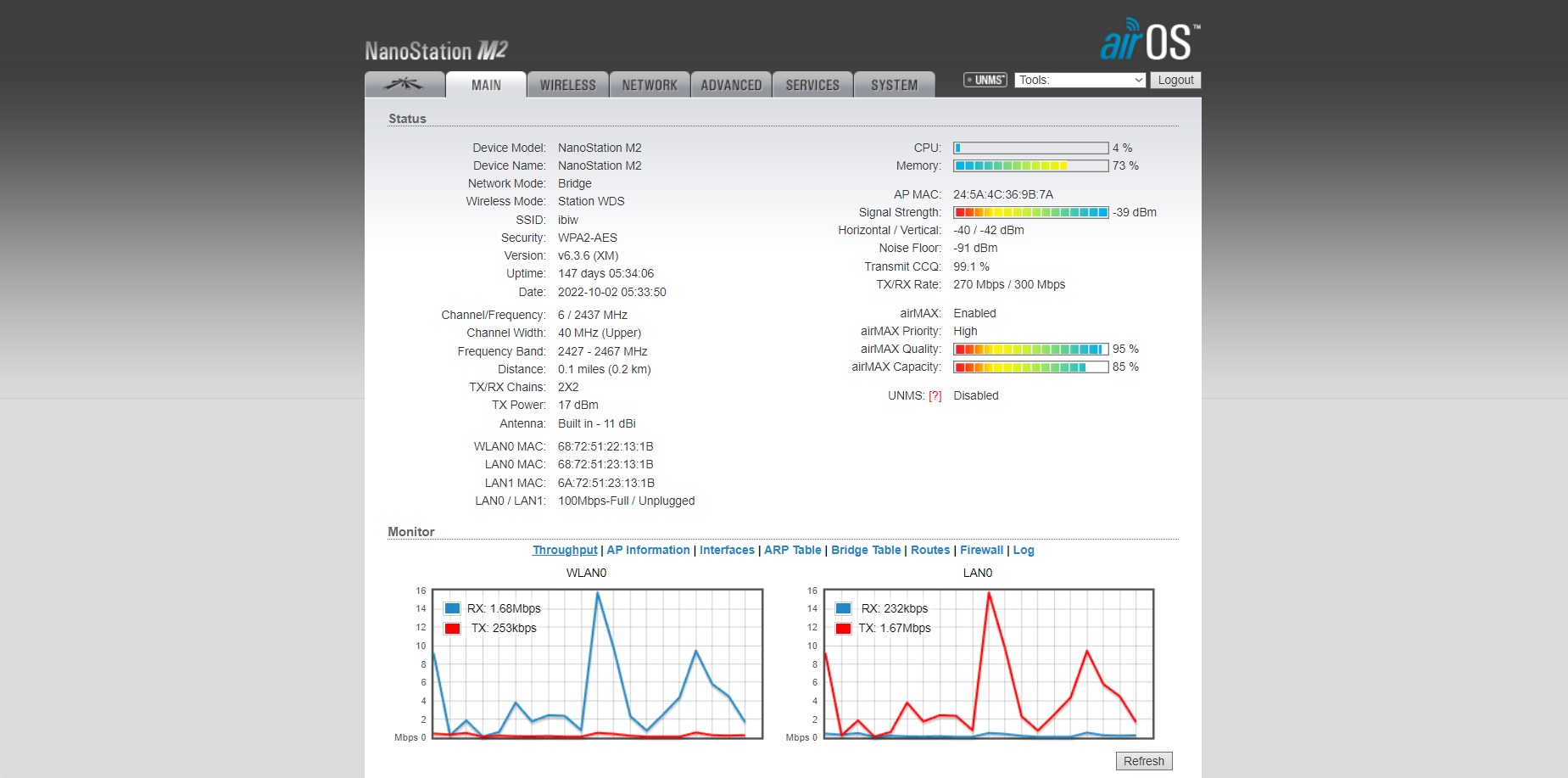Open the Tools dropdown

(1080, 80)
